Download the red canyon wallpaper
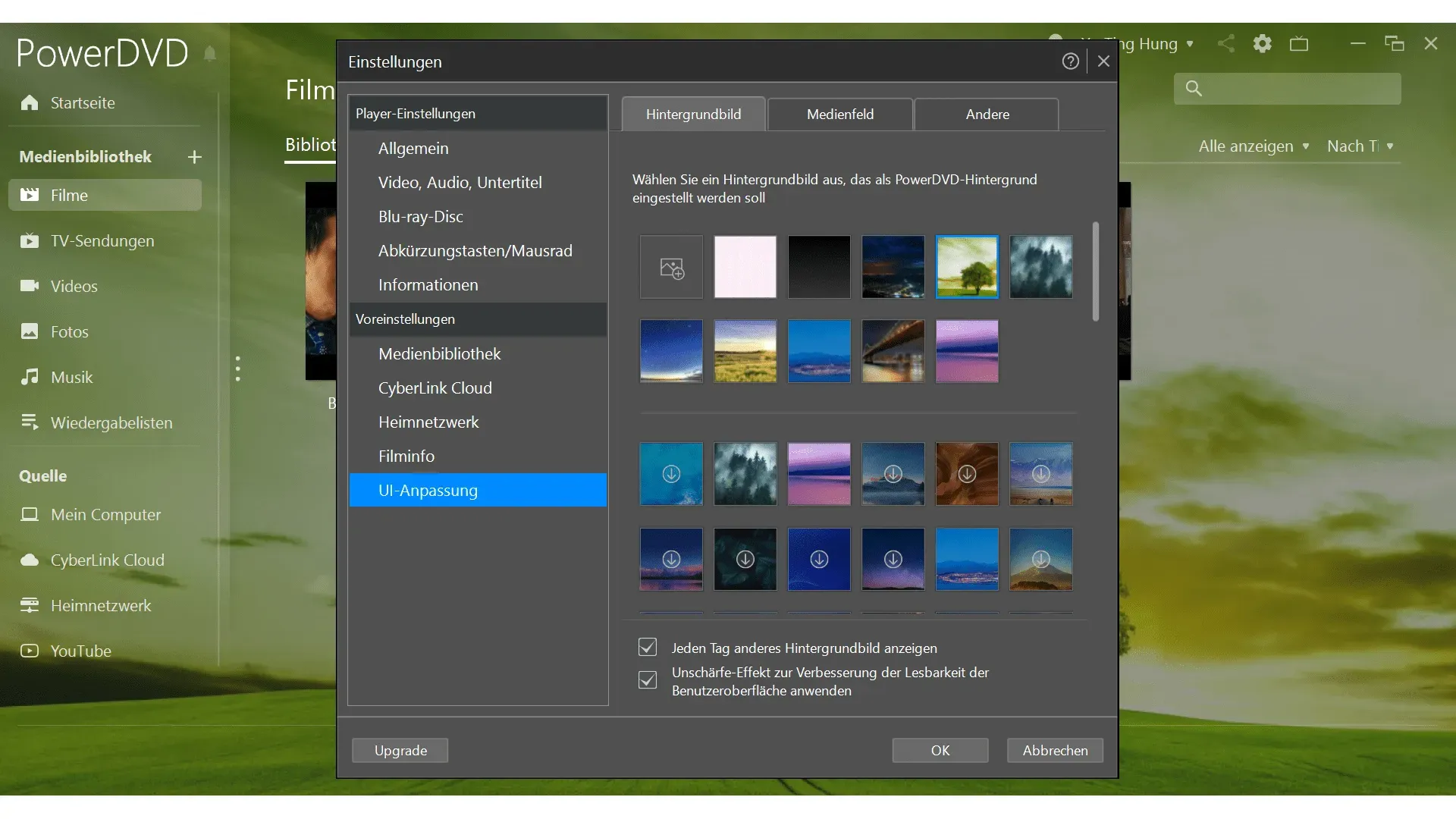1456x819 pixels. (967, 474)
